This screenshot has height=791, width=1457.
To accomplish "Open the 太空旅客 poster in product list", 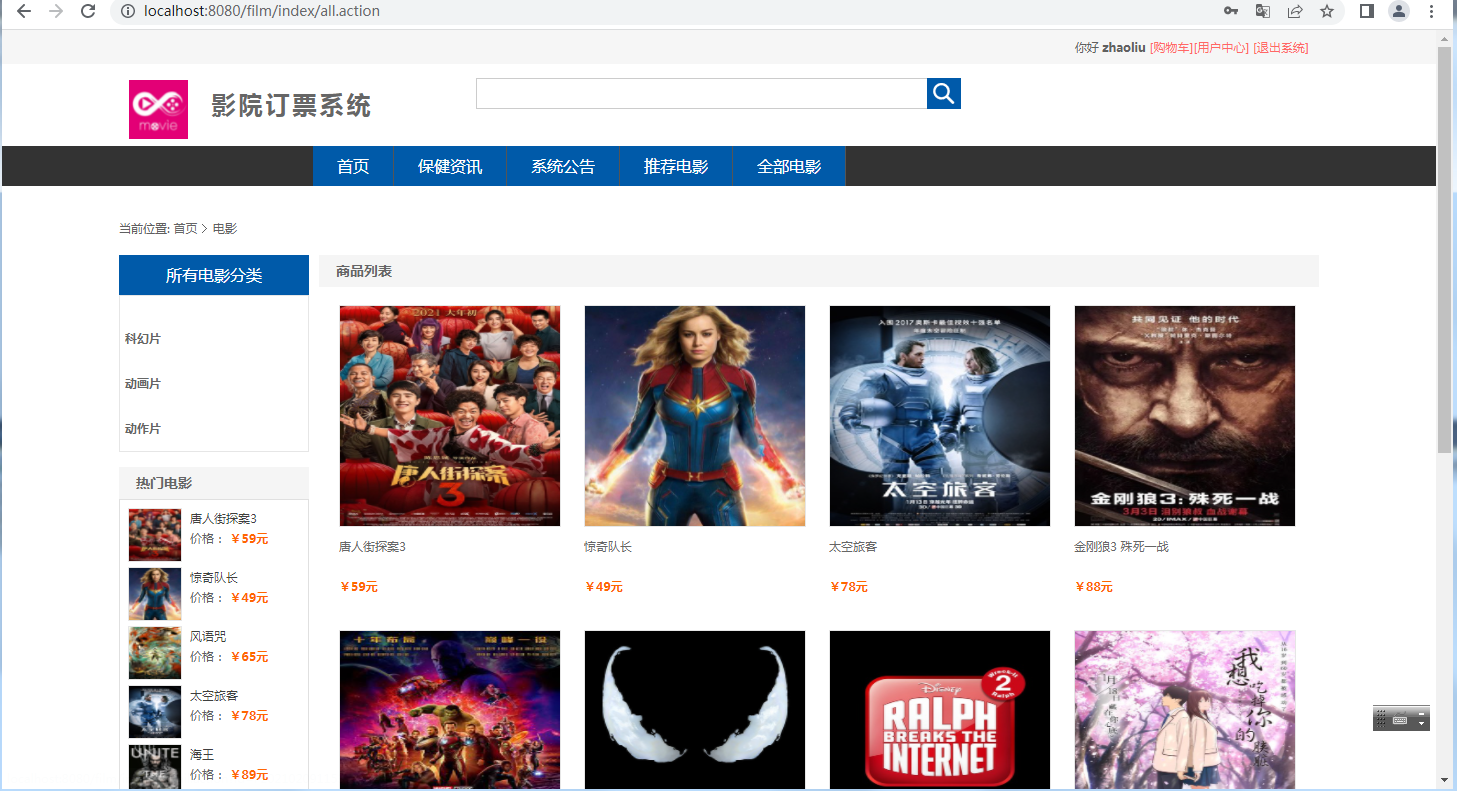I will (x=940, y=416).
